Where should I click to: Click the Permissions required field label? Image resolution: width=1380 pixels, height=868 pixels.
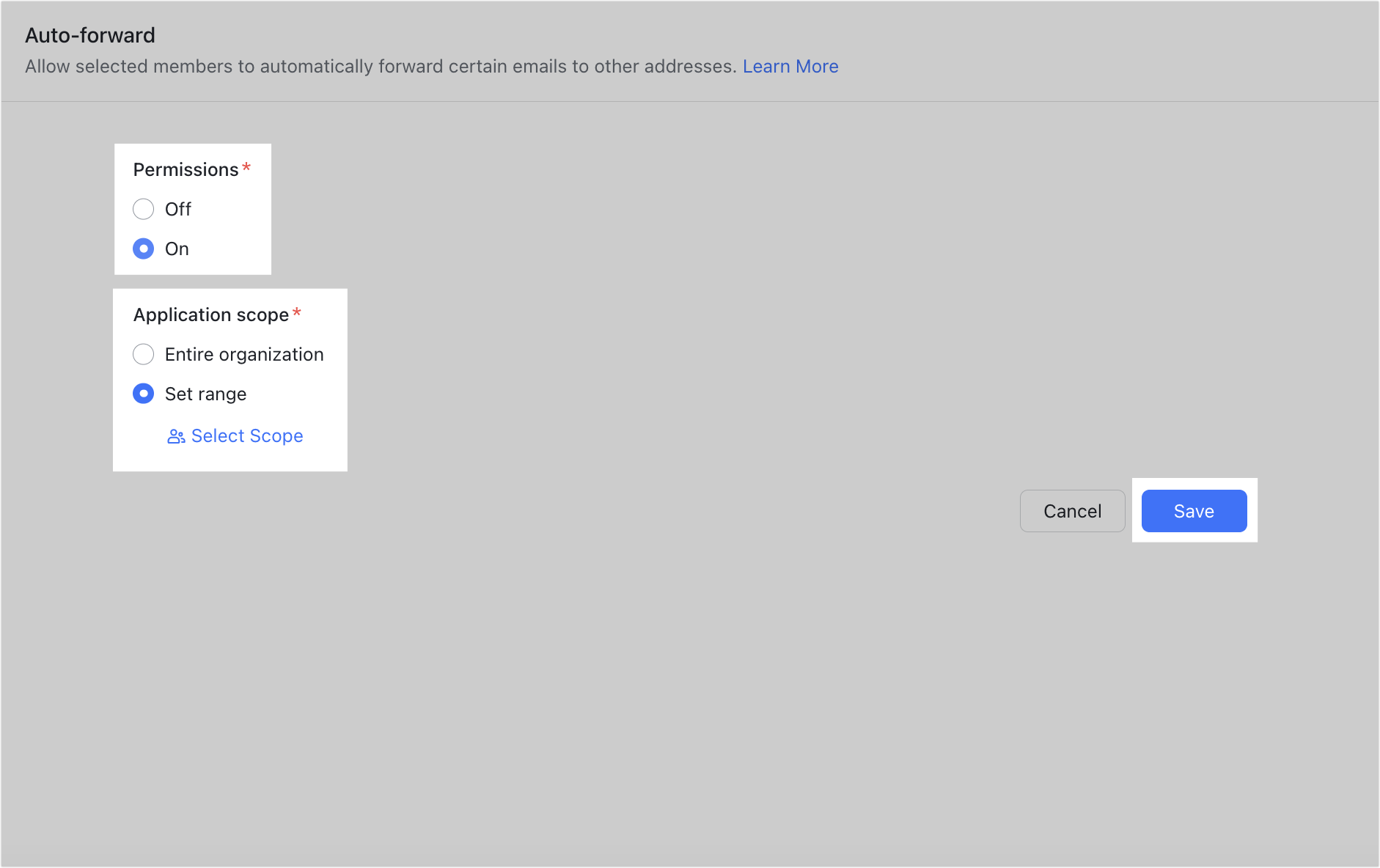pos(186,169)
